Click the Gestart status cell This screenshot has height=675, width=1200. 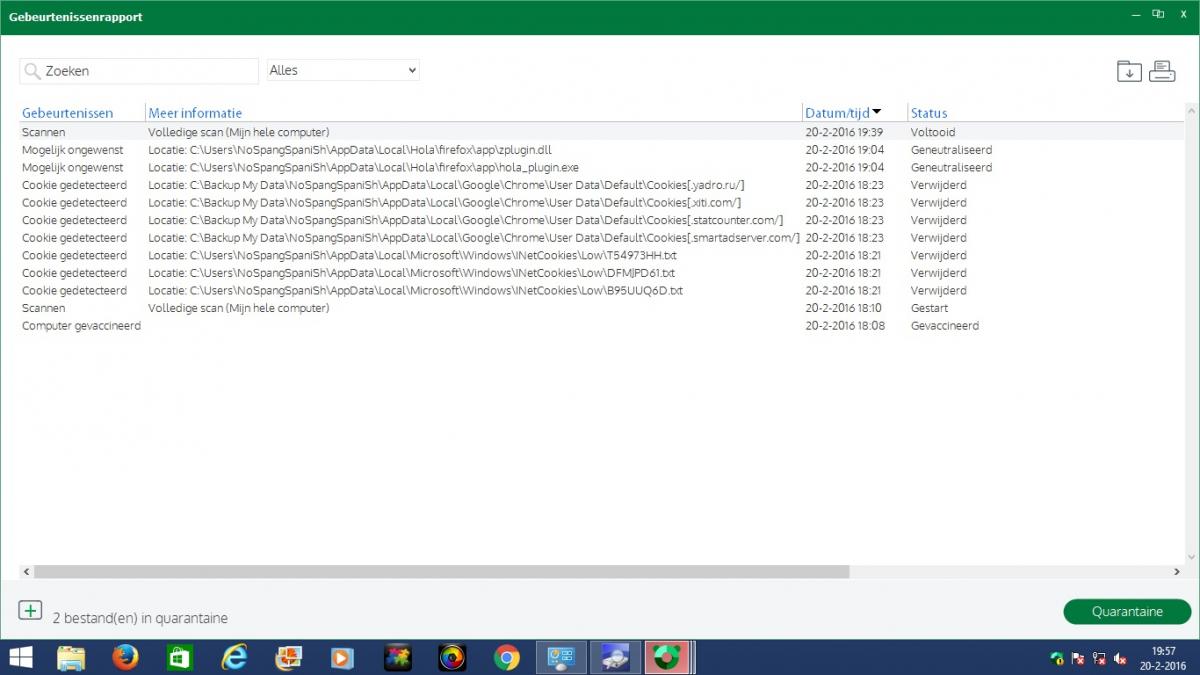click(929, 308)
